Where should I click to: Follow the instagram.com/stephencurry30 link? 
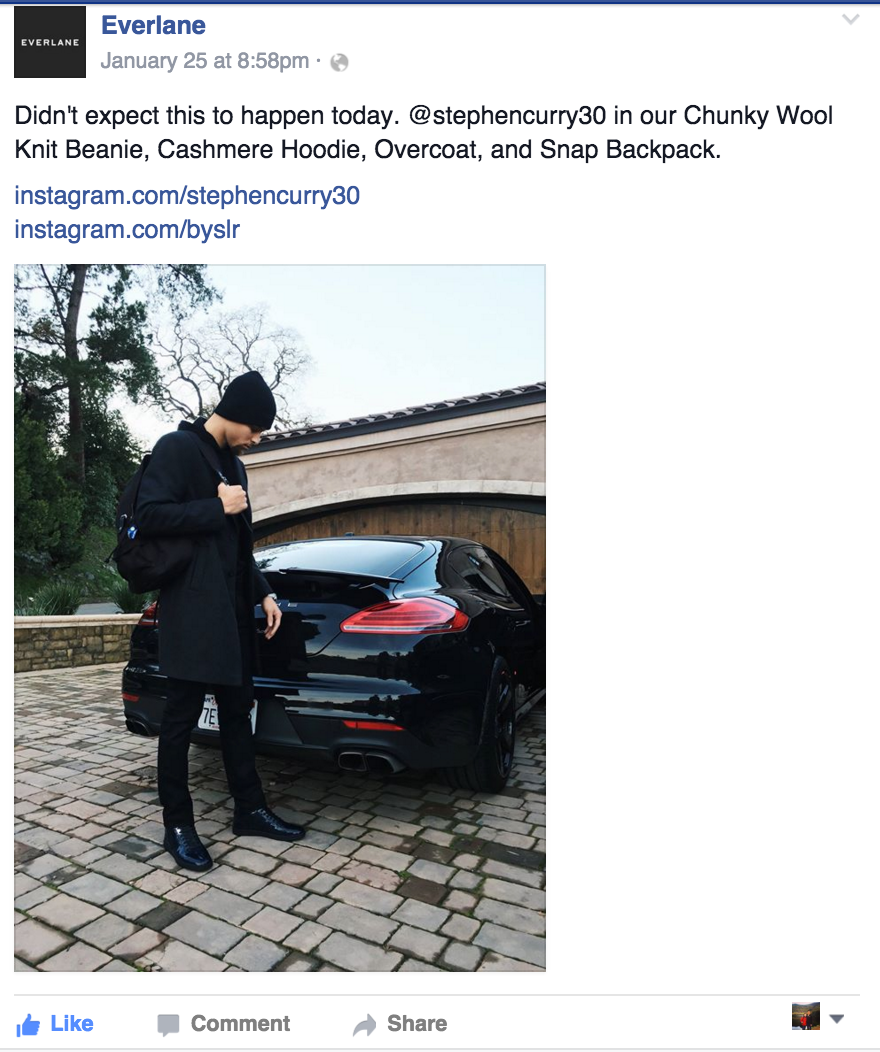(187, 196)
